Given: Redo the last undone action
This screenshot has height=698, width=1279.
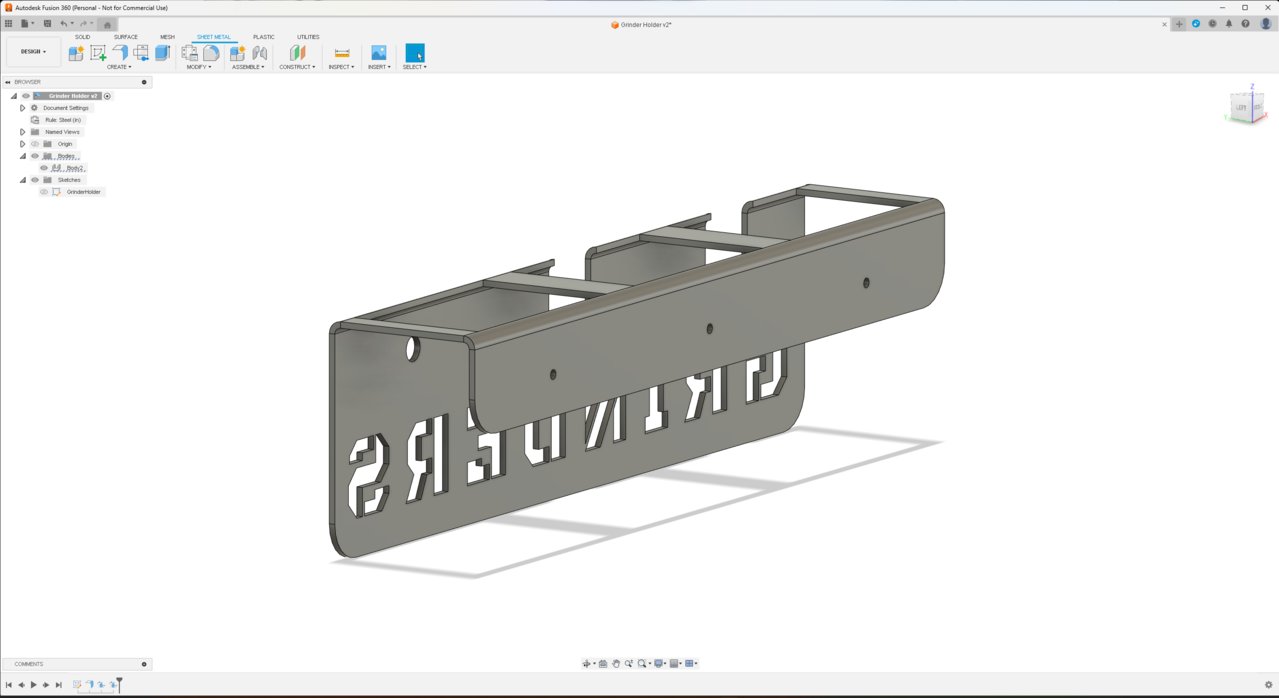Looking at the screenshot, I should click(85, 24).
